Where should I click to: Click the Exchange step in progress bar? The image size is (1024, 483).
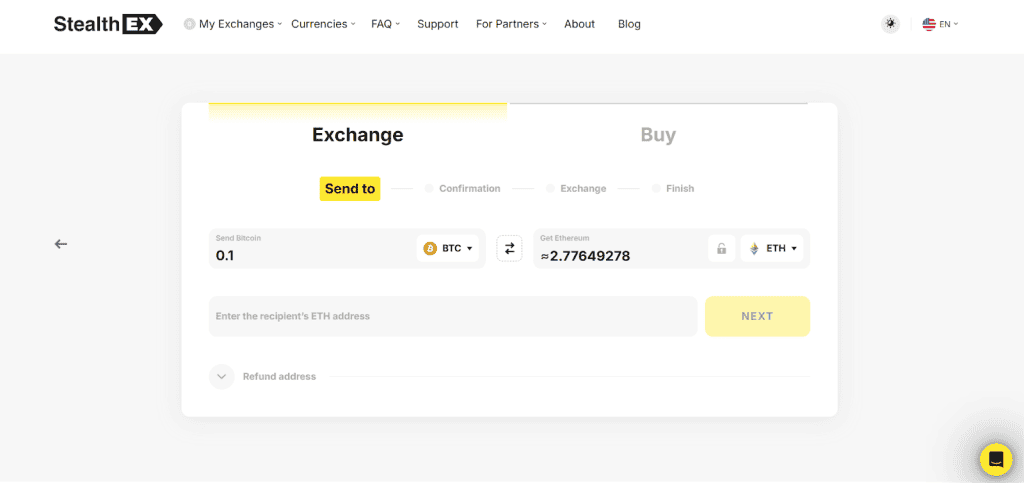click(583, 189)
